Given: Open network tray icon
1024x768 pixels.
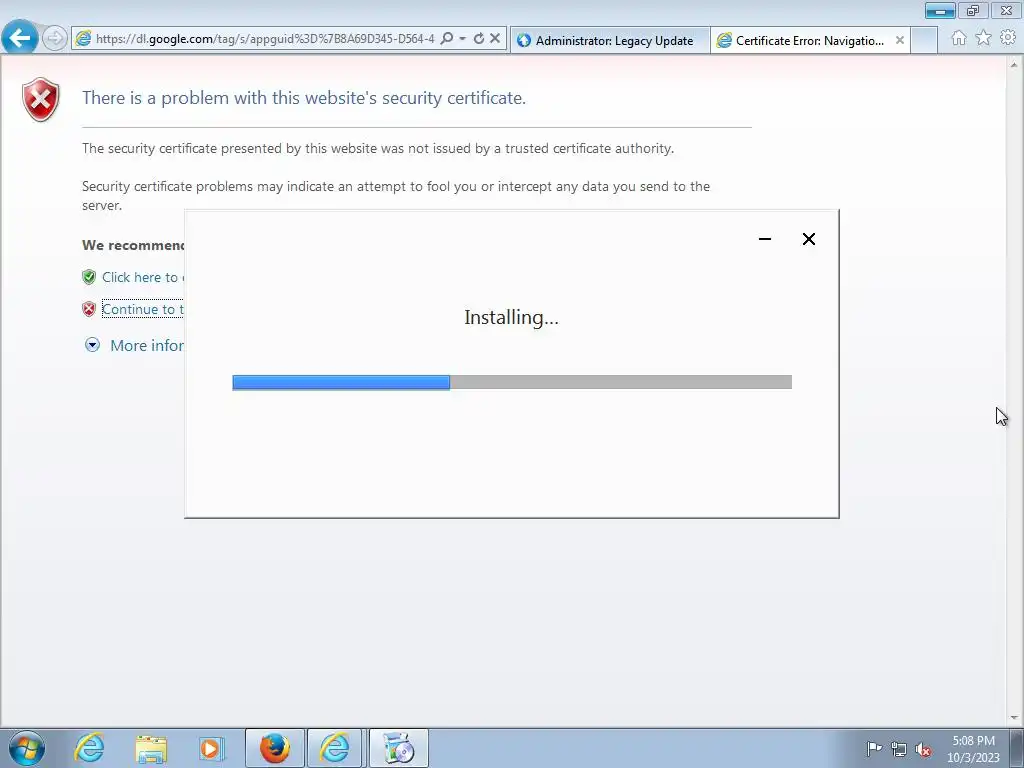Looking at the screenshot, I should coord(899,749).
